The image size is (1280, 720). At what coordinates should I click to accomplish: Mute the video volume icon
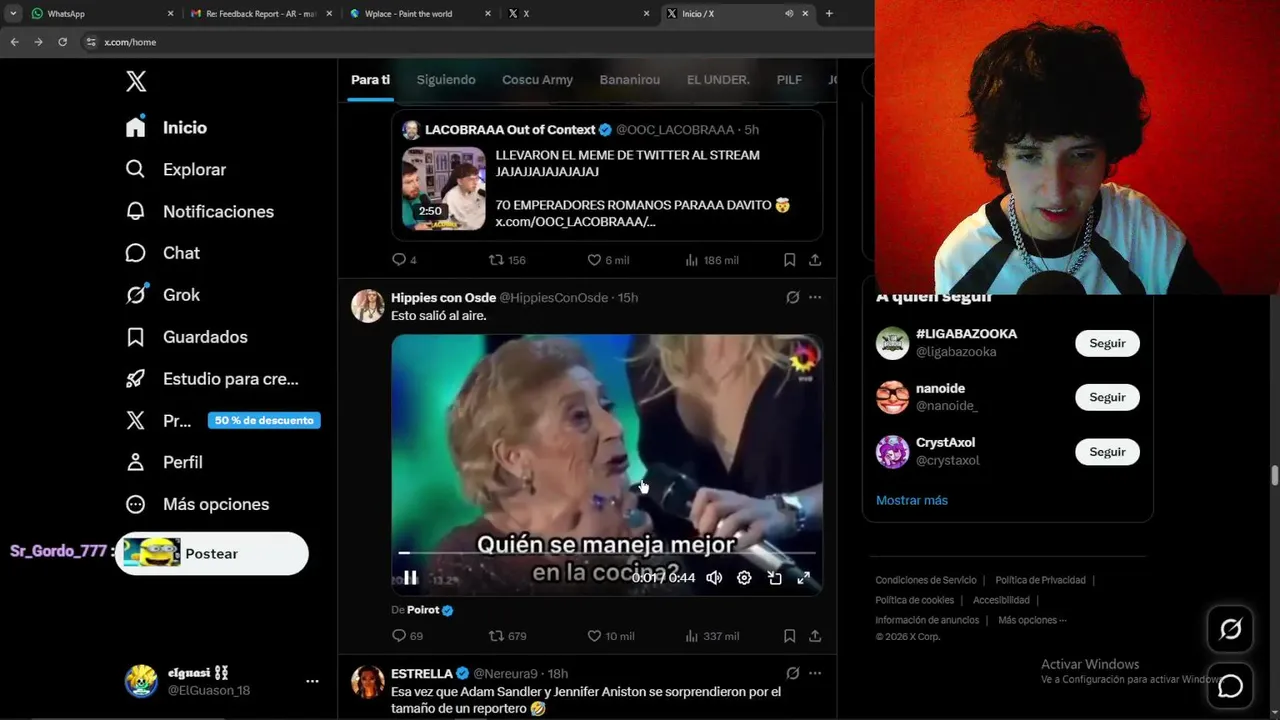pos(714,577)
